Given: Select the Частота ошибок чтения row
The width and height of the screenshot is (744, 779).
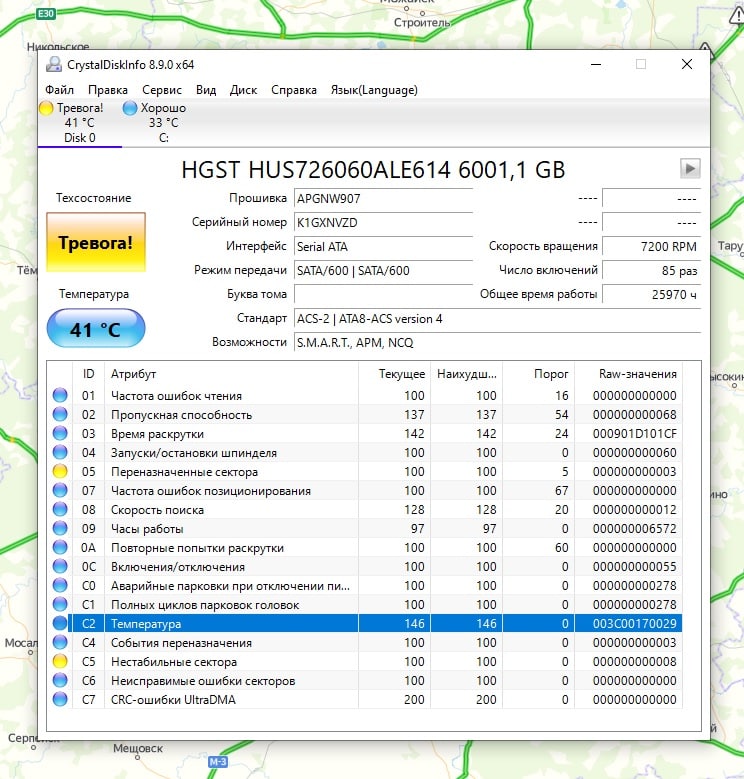Looking at the screenshot, I should click(365, 395).
